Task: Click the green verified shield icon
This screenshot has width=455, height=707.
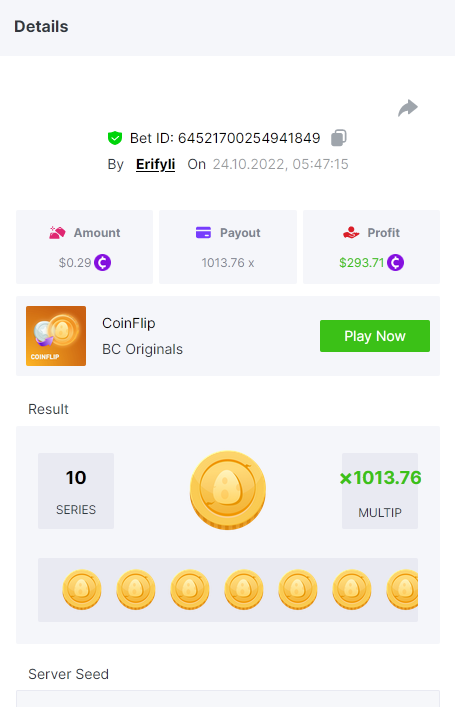Action: tap(115, 138)
